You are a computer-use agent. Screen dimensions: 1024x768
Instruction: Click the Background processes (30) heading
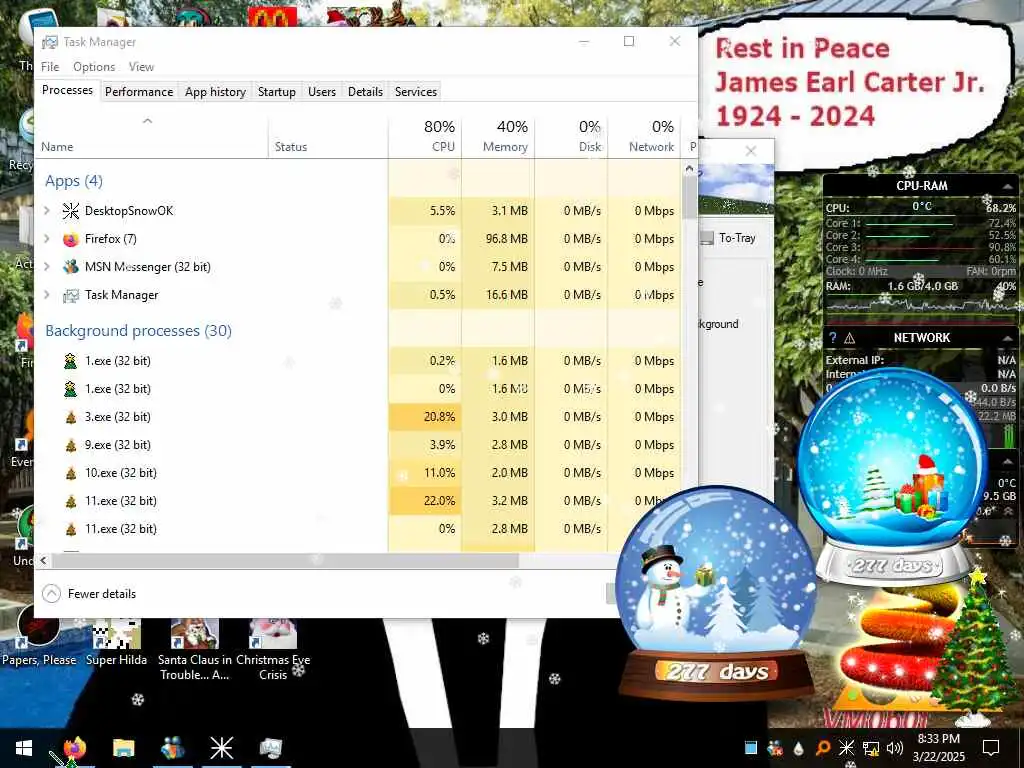coord(138,330)
